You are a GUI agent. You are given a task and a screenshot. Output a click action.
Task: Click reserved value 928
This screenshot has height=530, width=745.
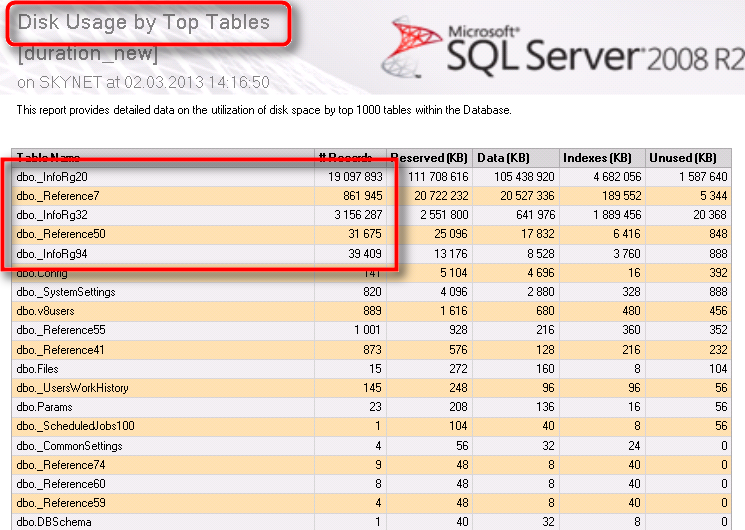click(x=458, y=330)
